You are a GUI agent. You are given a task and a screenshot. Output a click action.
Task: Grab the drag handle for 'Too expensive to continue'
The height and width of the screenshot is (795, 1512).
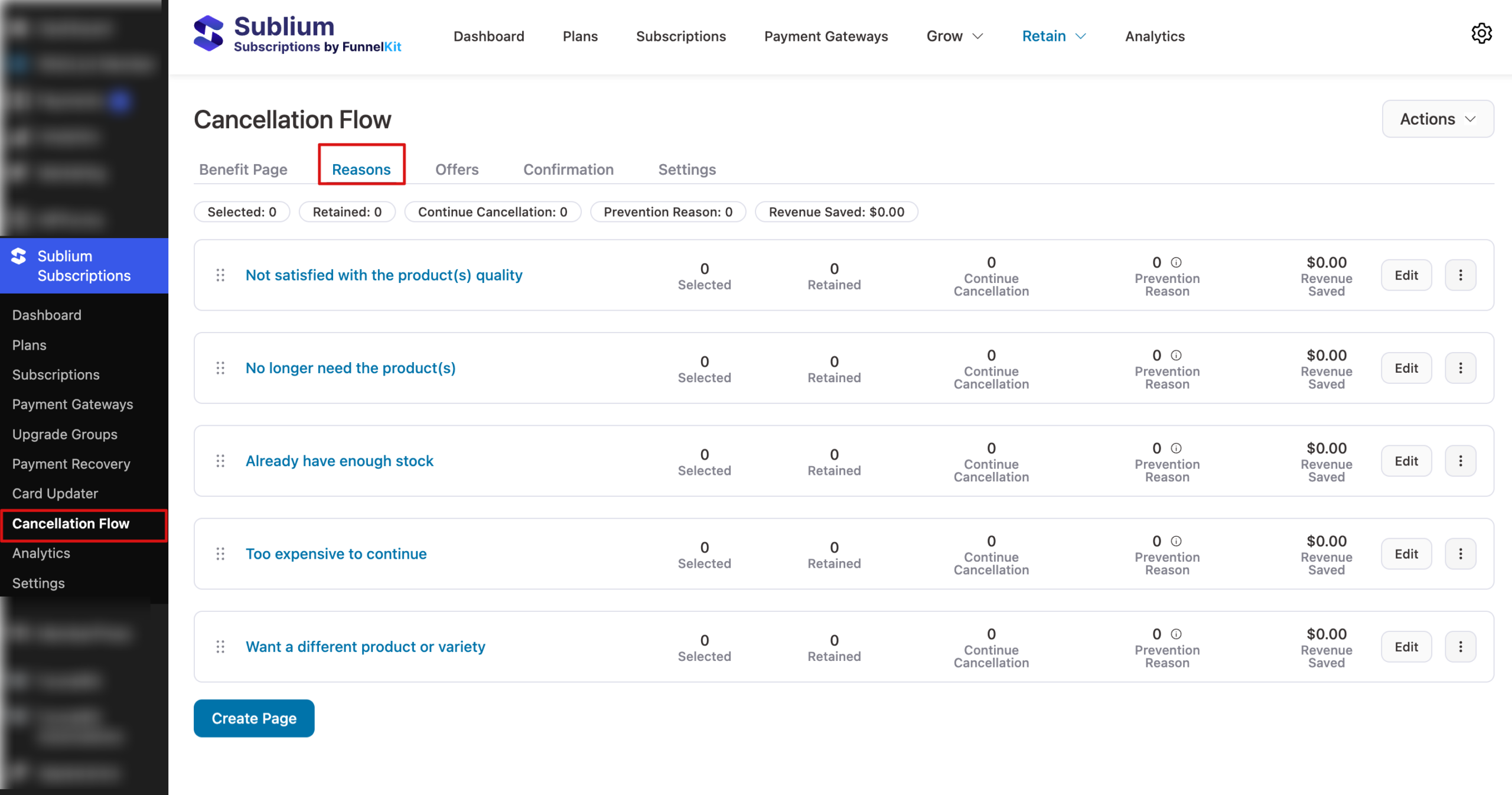click(220, 553)
